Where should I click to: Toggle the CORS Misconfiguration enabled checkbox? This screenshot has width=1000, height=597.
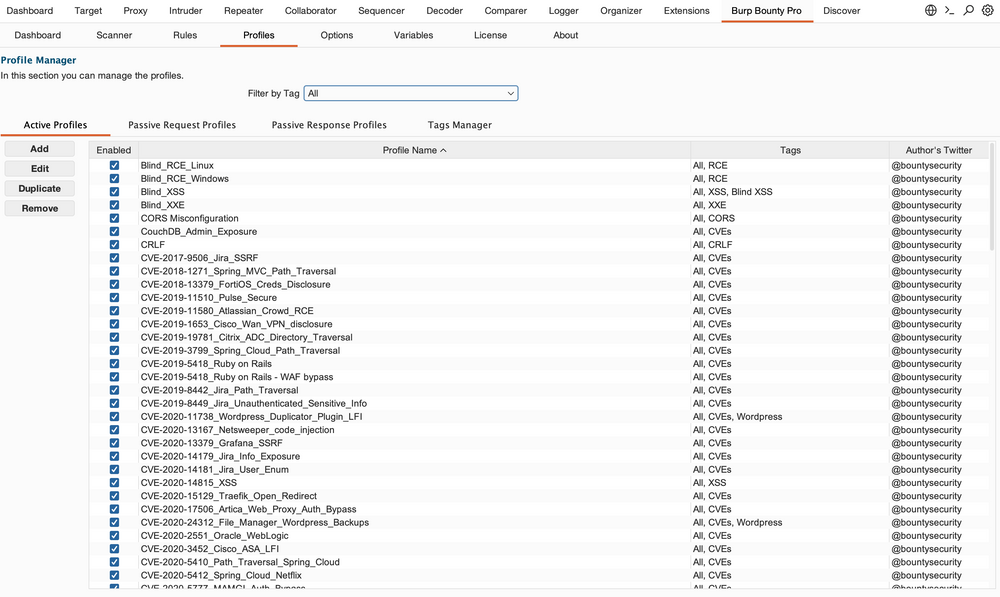click(114, 218)
